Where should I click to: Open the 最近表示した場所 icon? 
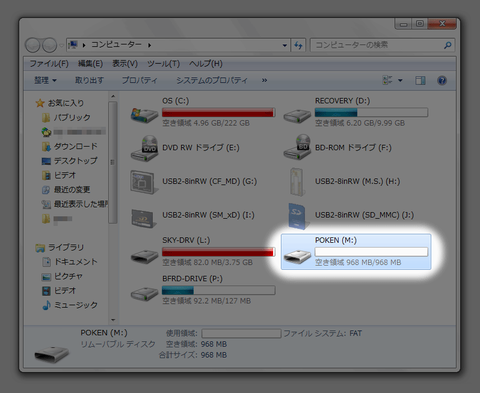tap(46, 204)
